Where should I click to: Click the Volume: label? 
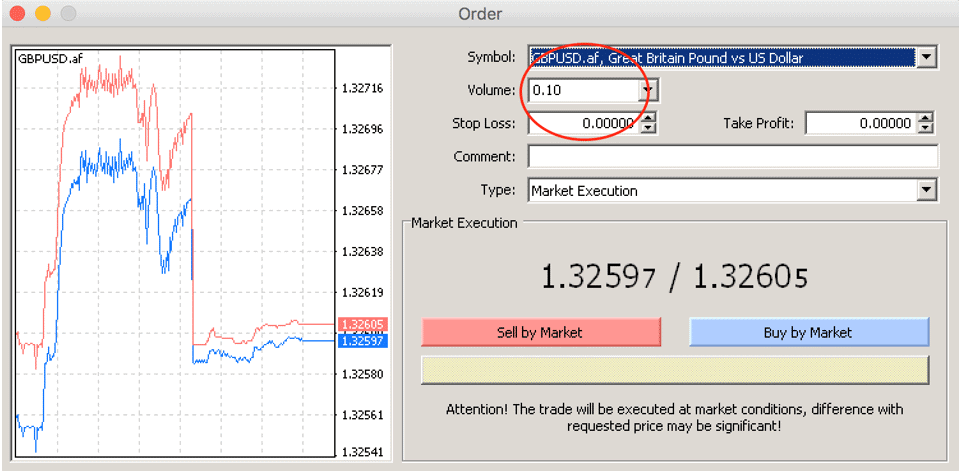pyautogui.click(x=492, y=91)
